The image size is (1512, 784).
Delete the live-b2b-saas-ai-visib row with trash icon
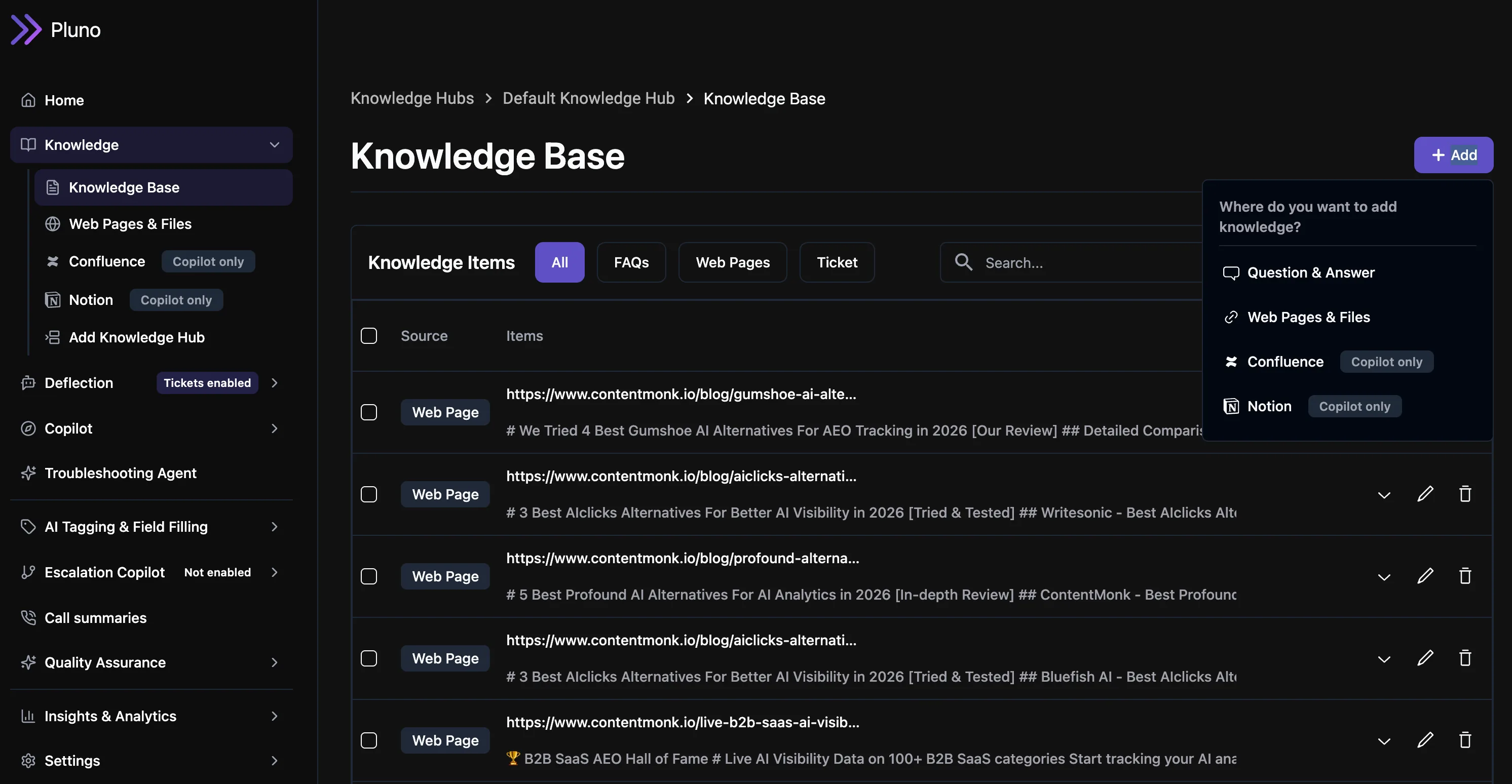[1465, 740]
